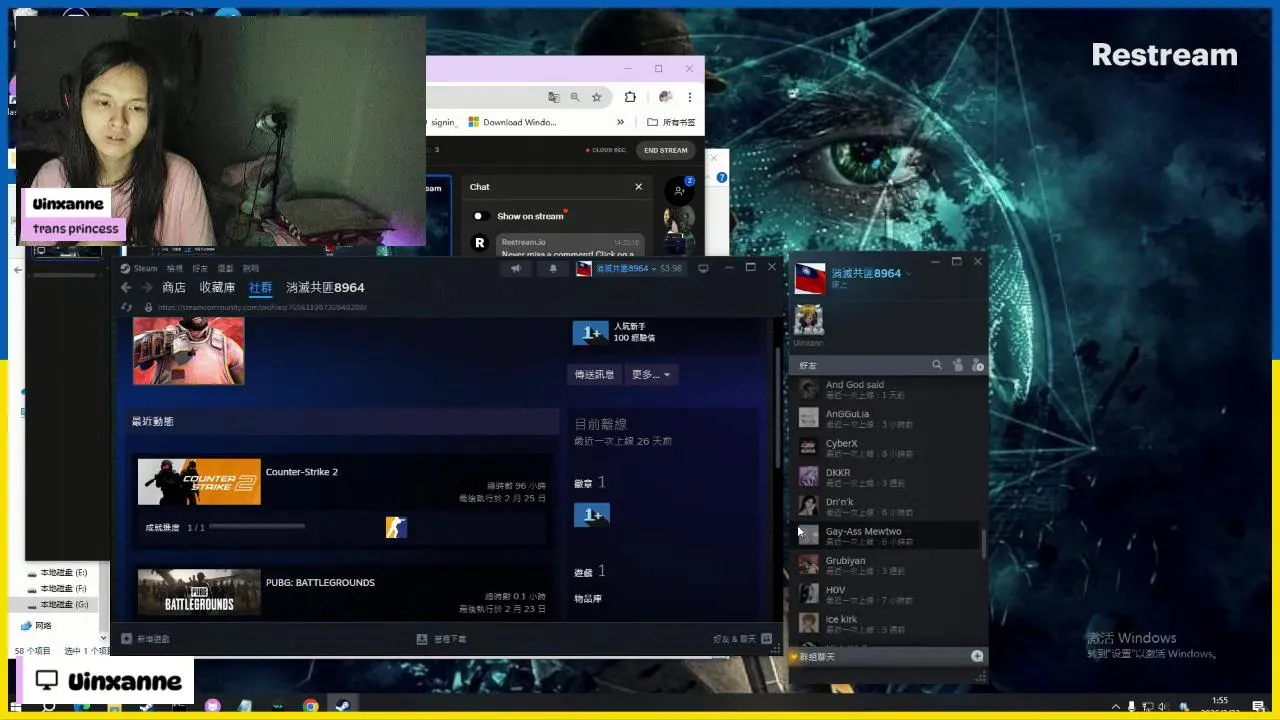This screenshot has width=1280, height=720.
Task: Go back with the Steam back arrow
Action: (126, 287)
